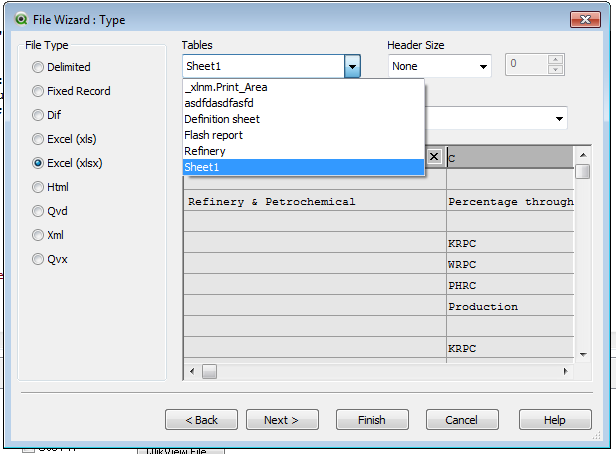Go Back to previous wizard step
The image size is (616, 454).
coord(200,420)
